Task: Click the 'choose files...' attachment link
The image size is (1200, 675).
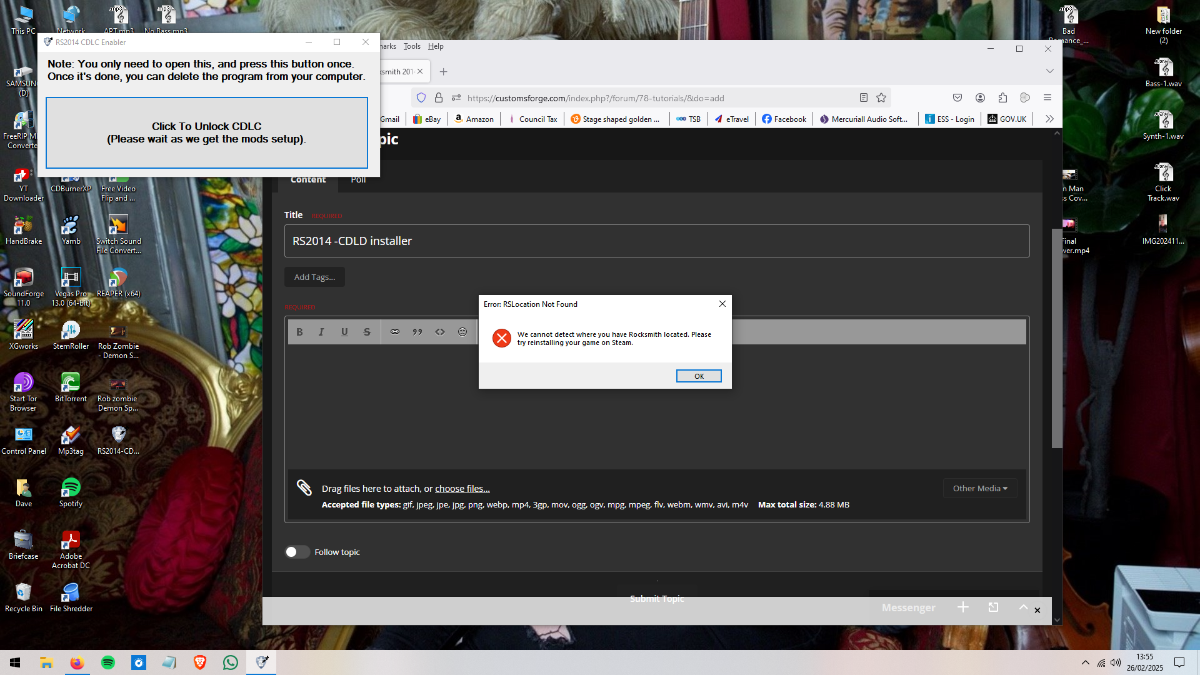Action: (462, 489)
